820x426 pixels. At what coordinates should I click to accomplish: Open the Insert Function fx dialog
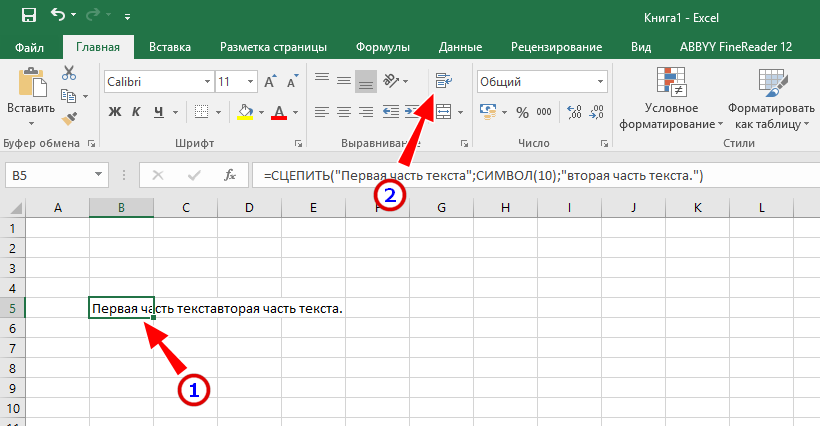pyautogui.click(x=230, y=176)
